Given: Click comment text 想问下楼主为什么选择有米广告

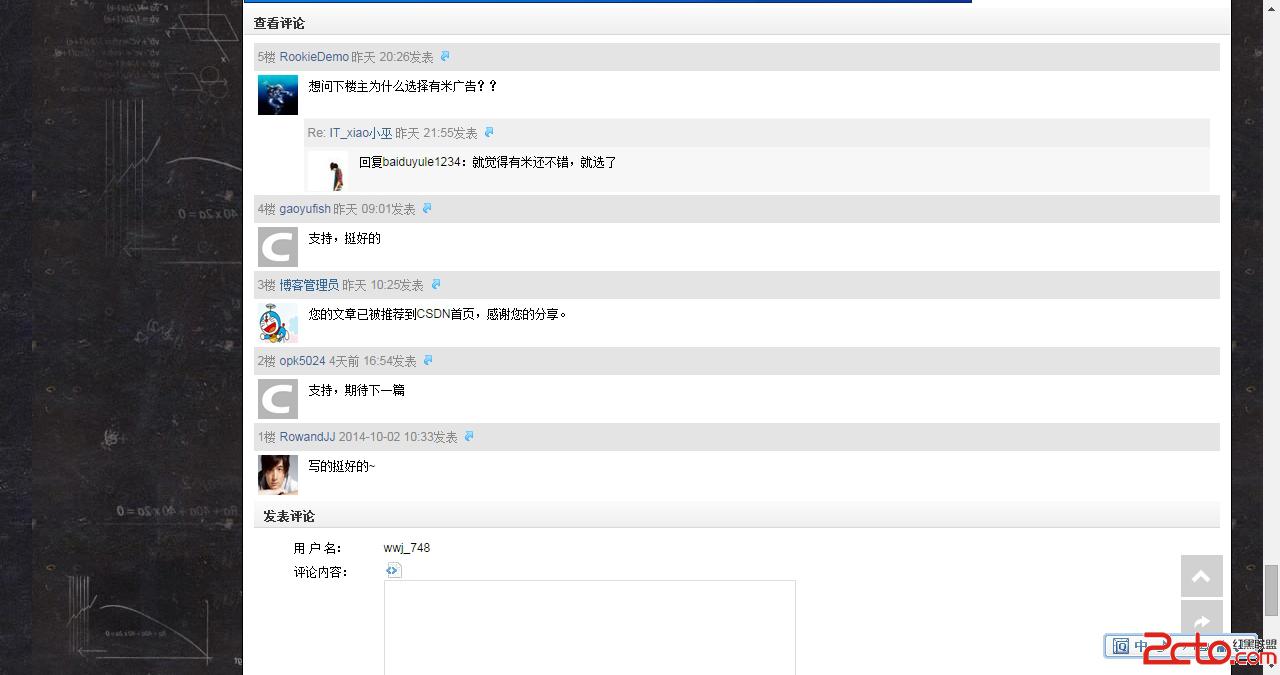Looking at the screenshot, I should 403,86.
